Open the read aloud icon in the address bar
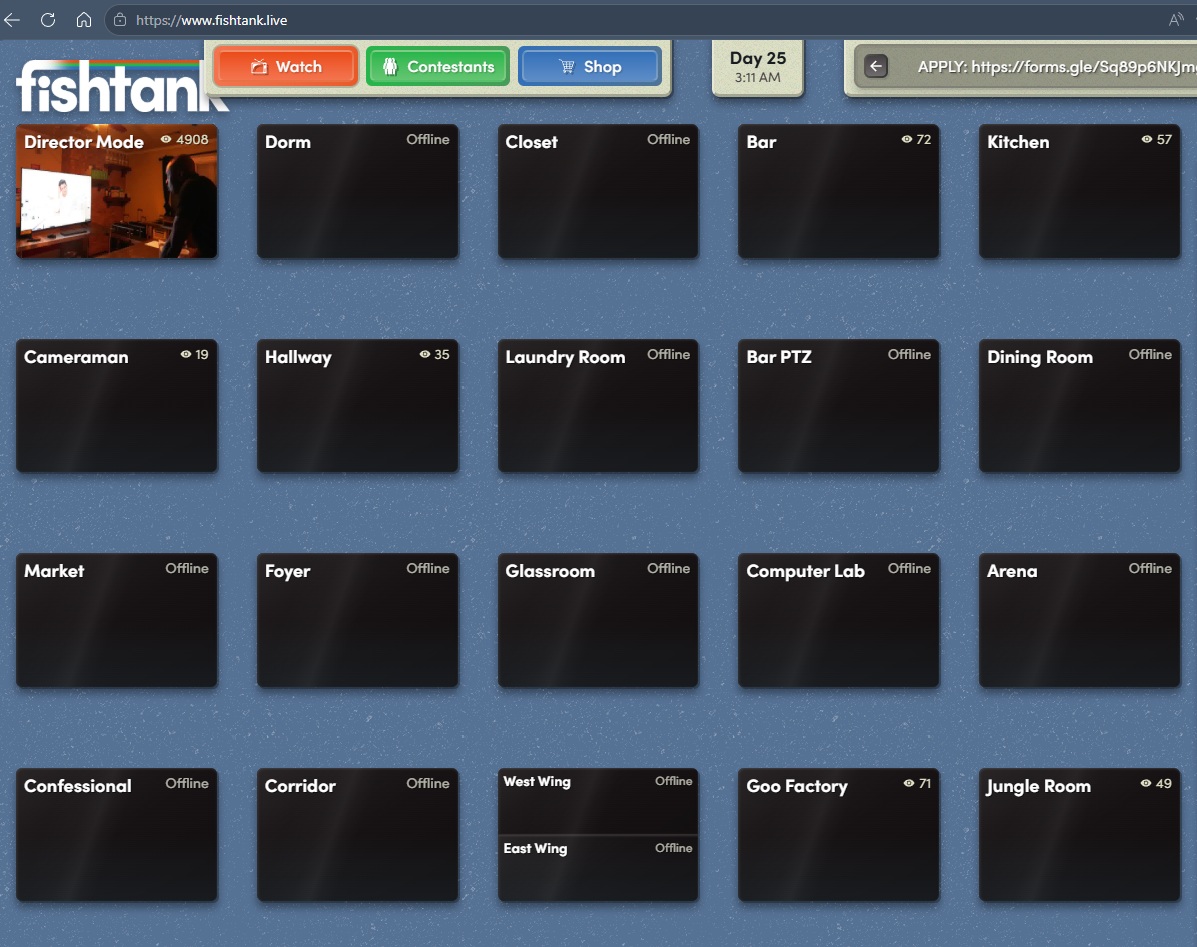The image size is (1197, 947). point(1176,20)
